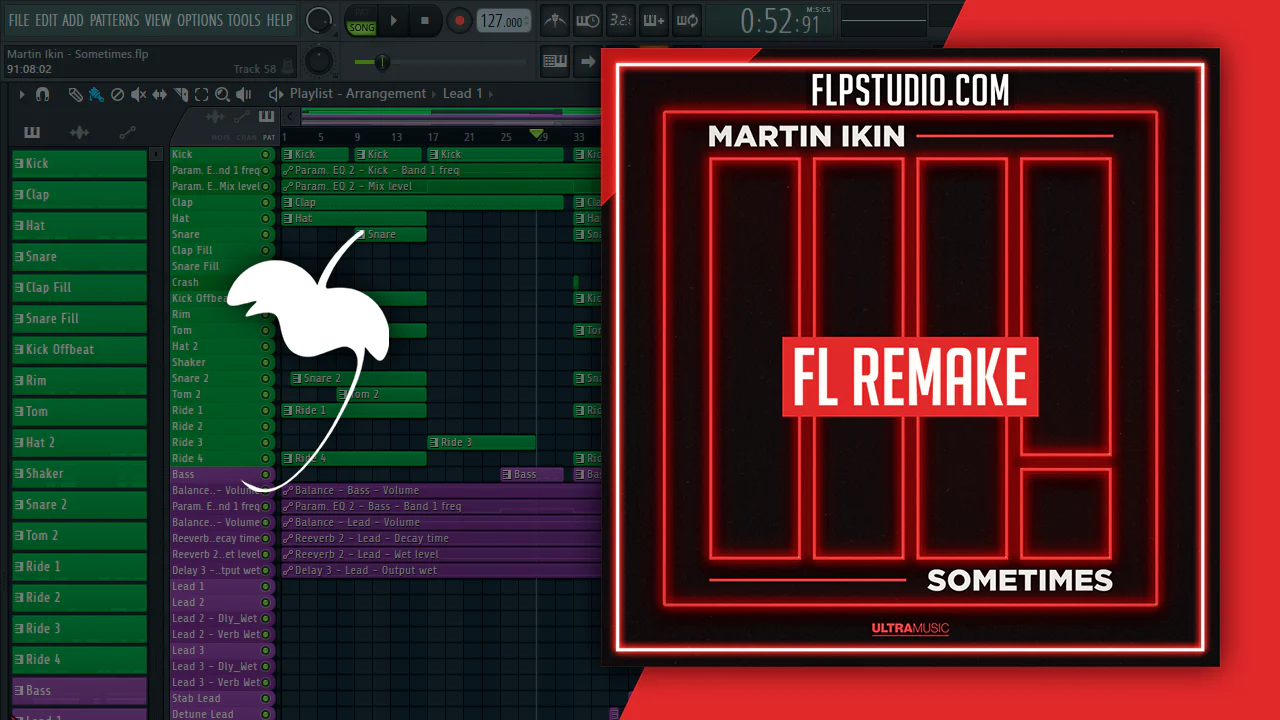Image resolution: width=1280 pixels, height=720 pixels.
Task: Select the Mute tool in Playlist toolbar
Action: (x=138, y=94)
